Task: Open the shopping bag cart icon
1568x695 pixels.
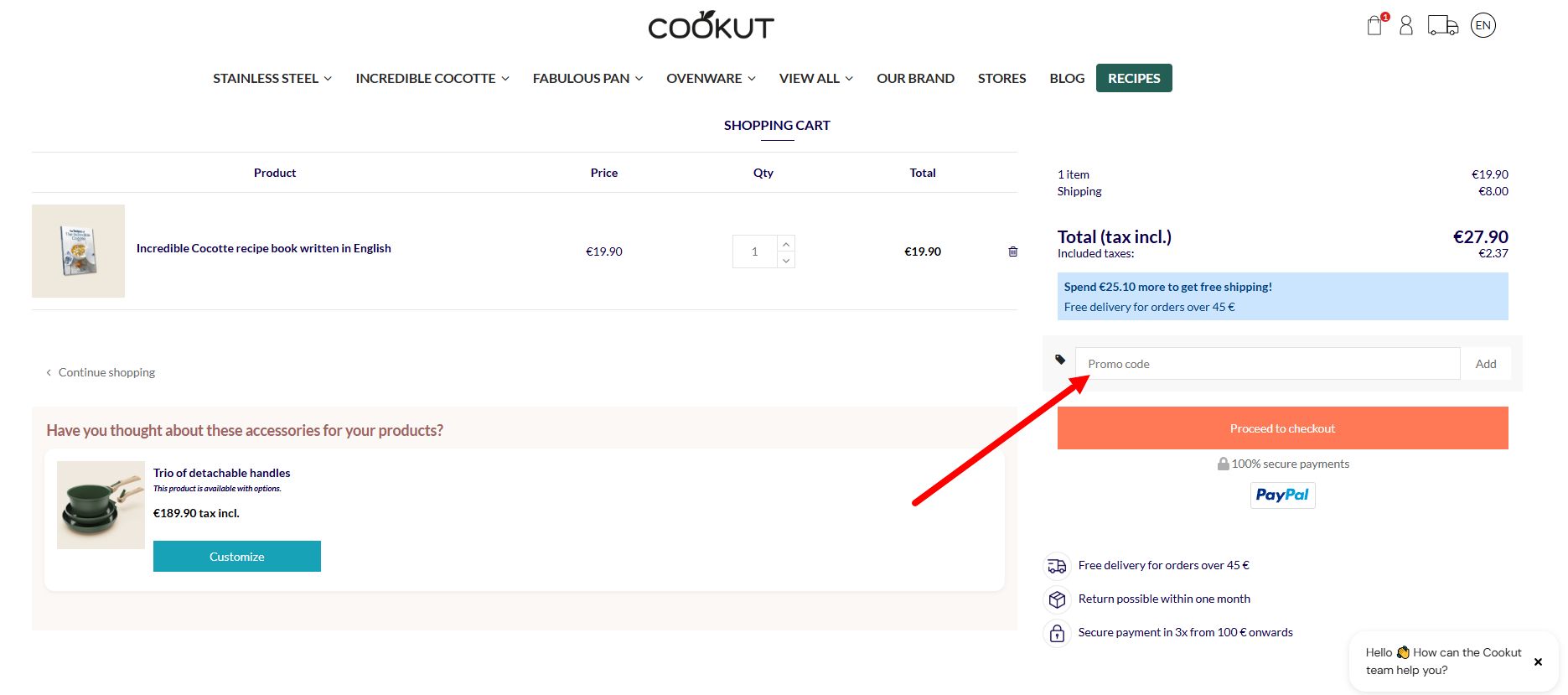Action: [1375, 25]
